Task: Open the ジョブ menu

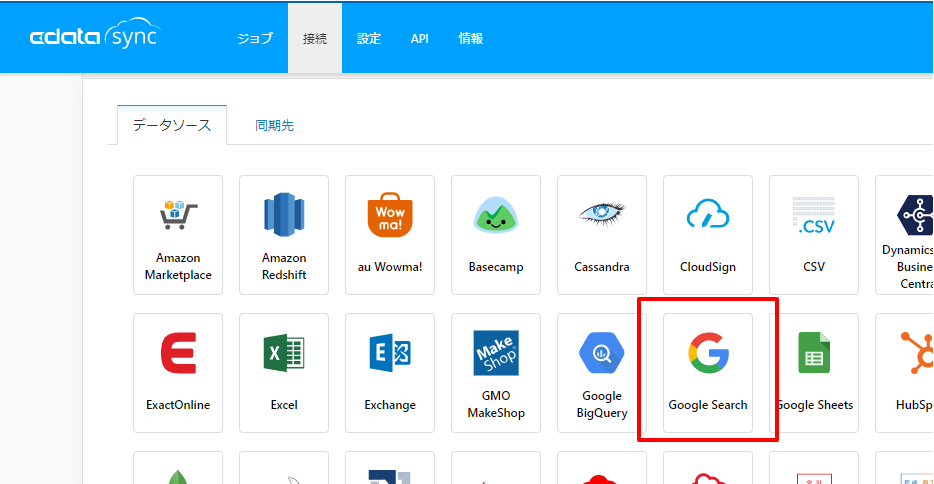Action: tap(255, 39)
